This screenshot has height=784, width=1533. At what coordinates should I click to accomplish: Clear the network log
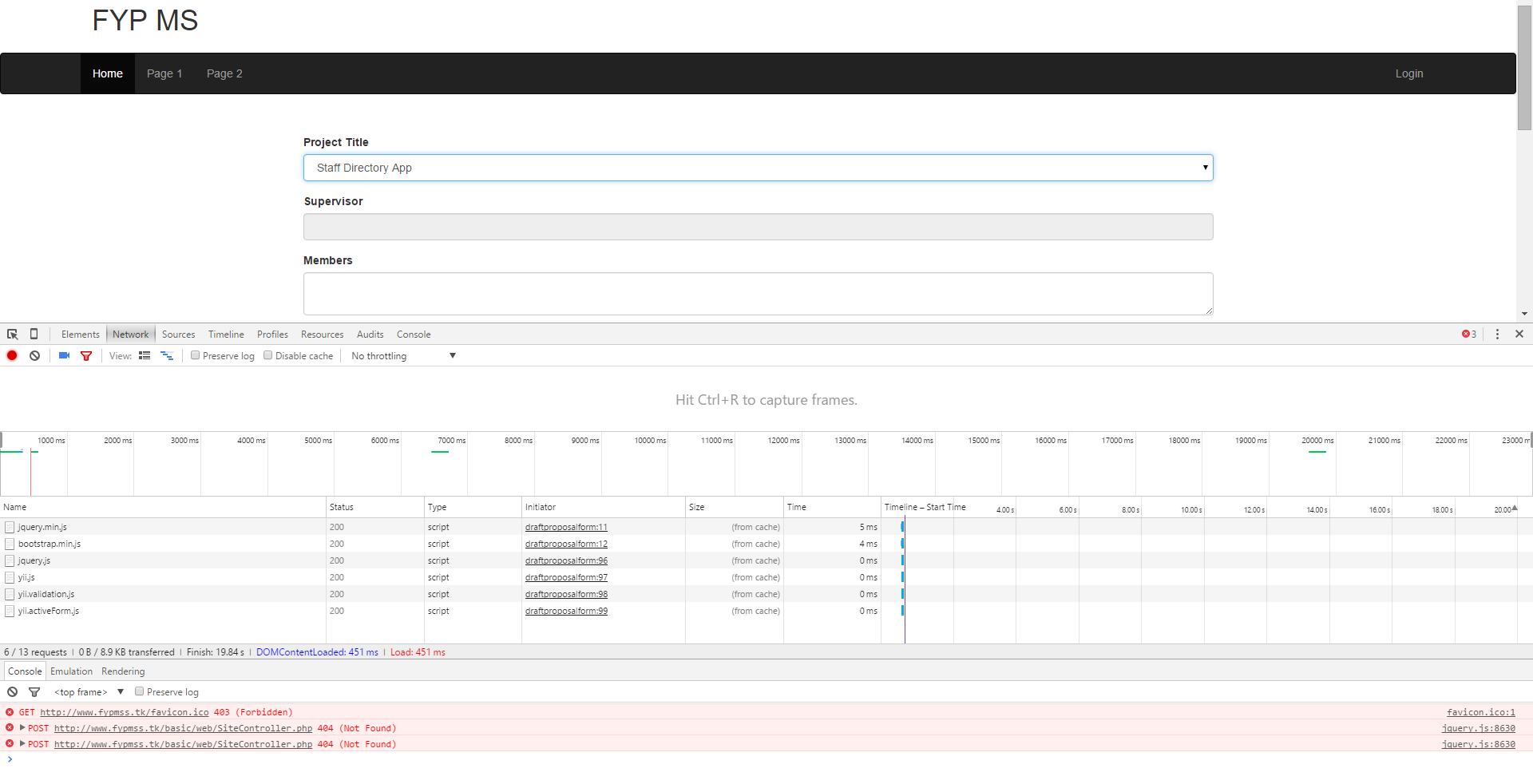pos(34,355)
